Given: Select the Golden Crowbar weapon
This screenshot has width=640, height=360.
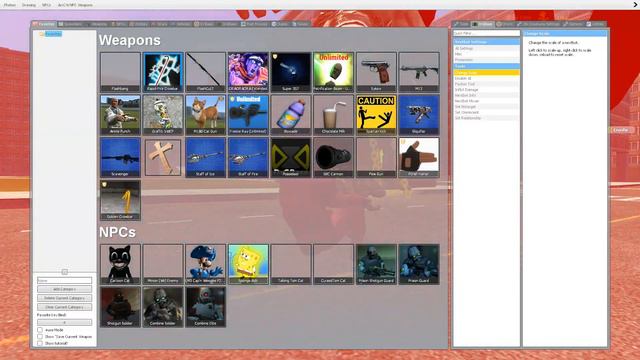Looking at the screenshot, I should point(120,200).
